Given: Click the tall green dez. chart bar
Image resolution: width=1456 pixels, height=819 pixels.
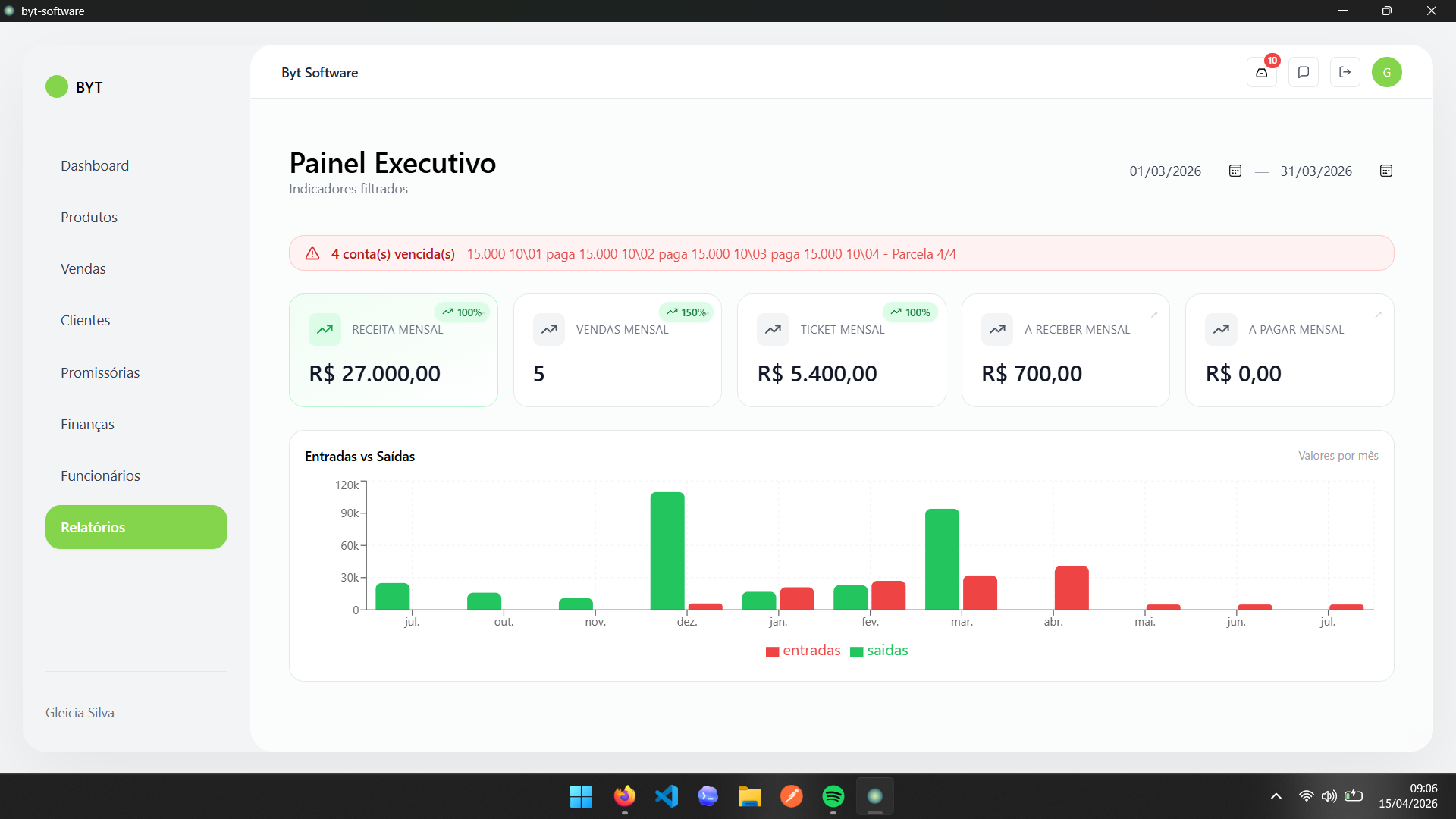Looking at the screenshot, I should [667, 551].
